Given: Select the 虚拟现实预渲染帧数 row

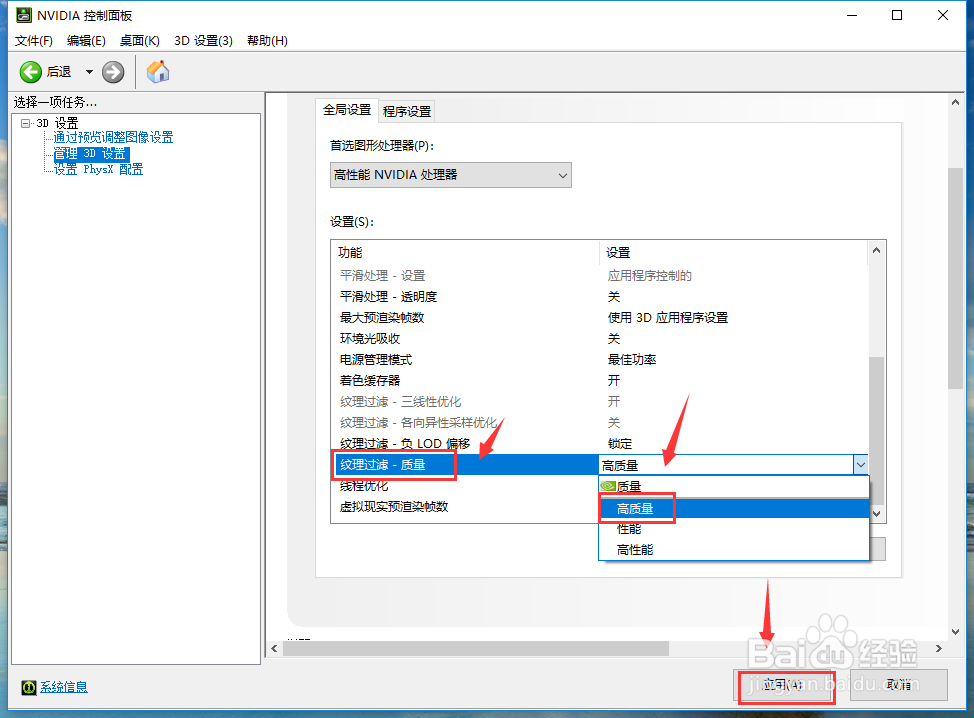Looking at the screenshot, I should tap(465, 507).
